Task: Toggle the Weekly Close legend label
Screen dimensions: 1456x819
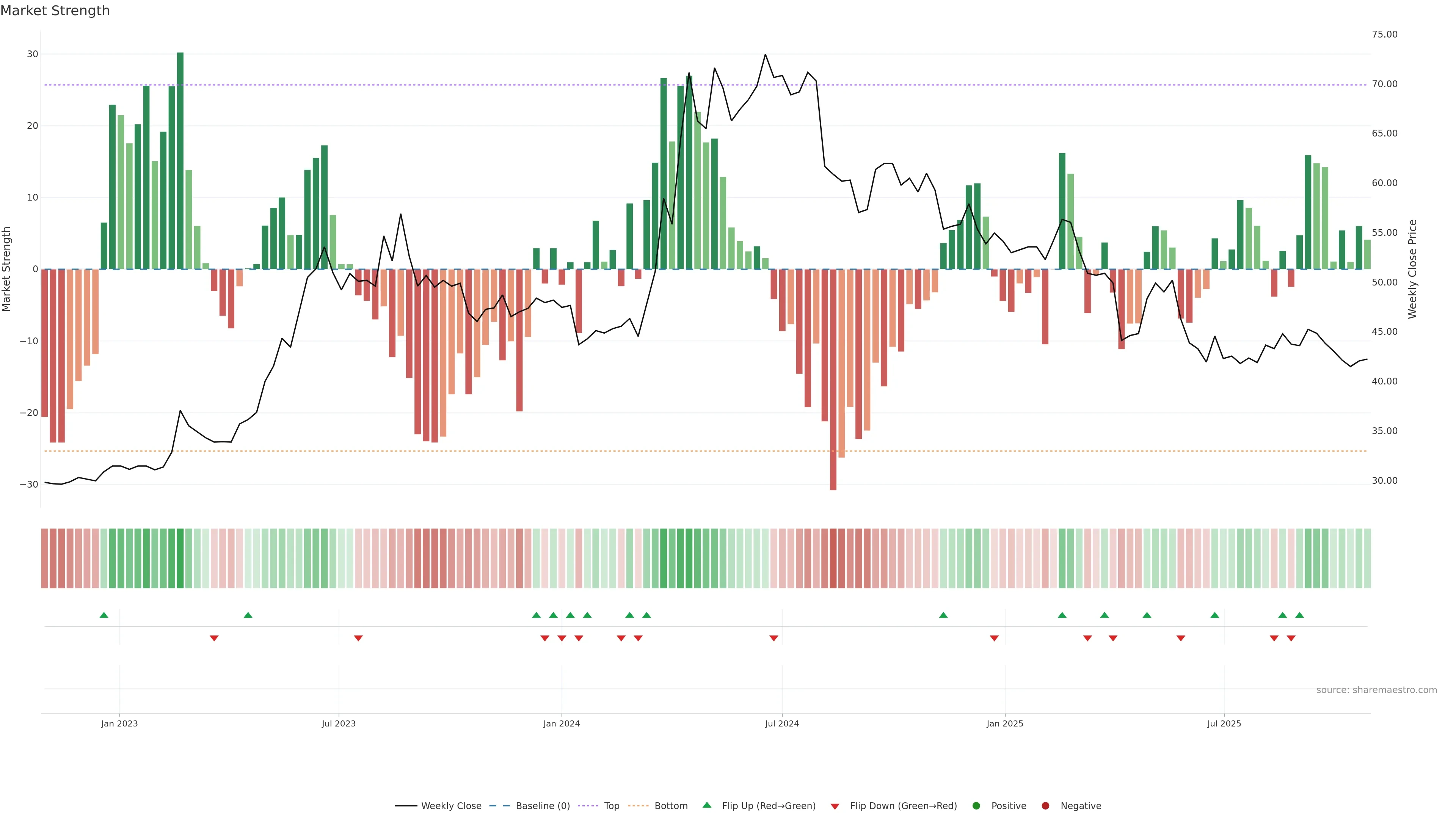Action: coord(451,806)
